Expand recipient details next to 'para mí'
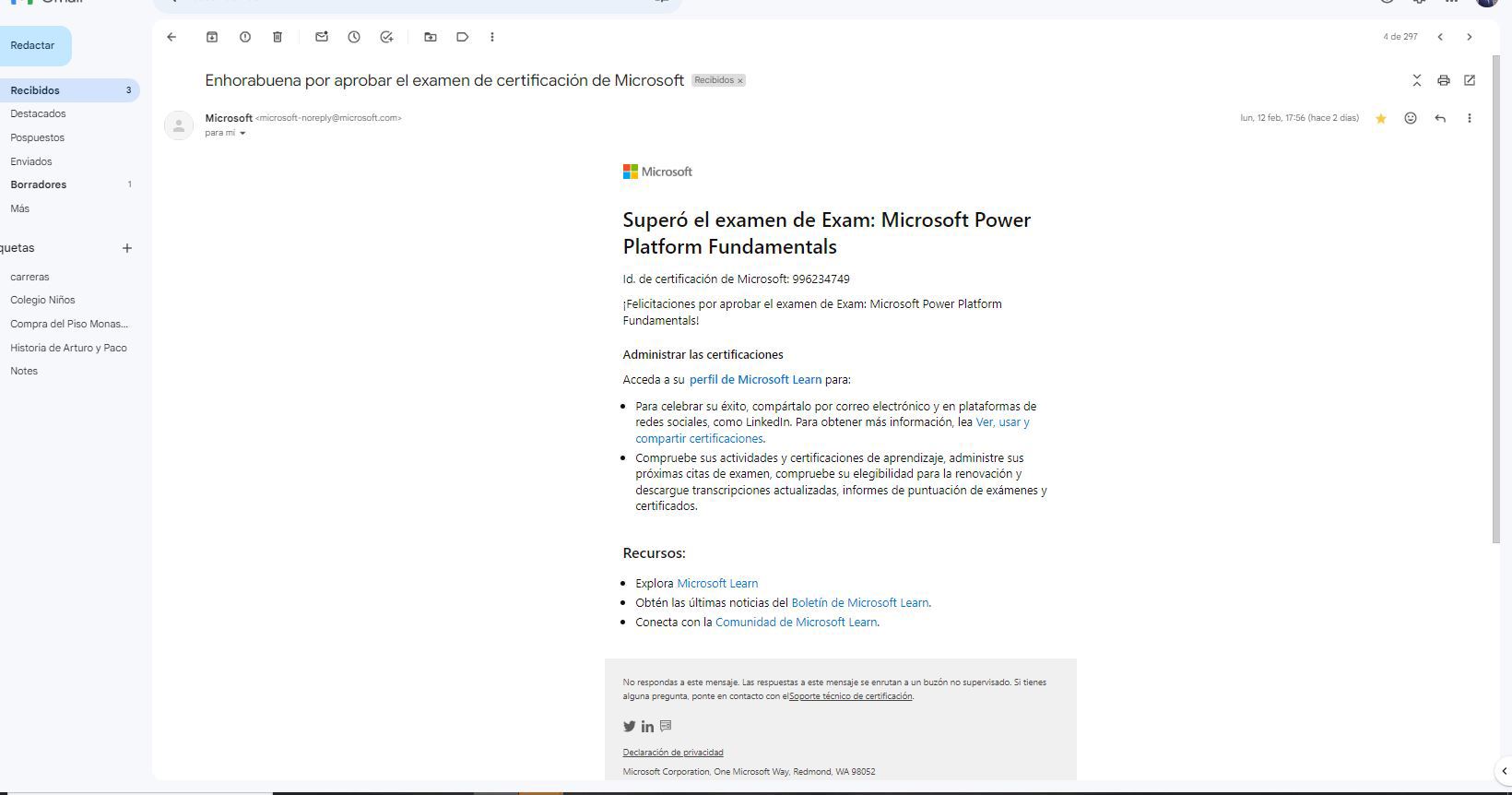Screen dimensions: 1512x795 [x=242, y=133]
